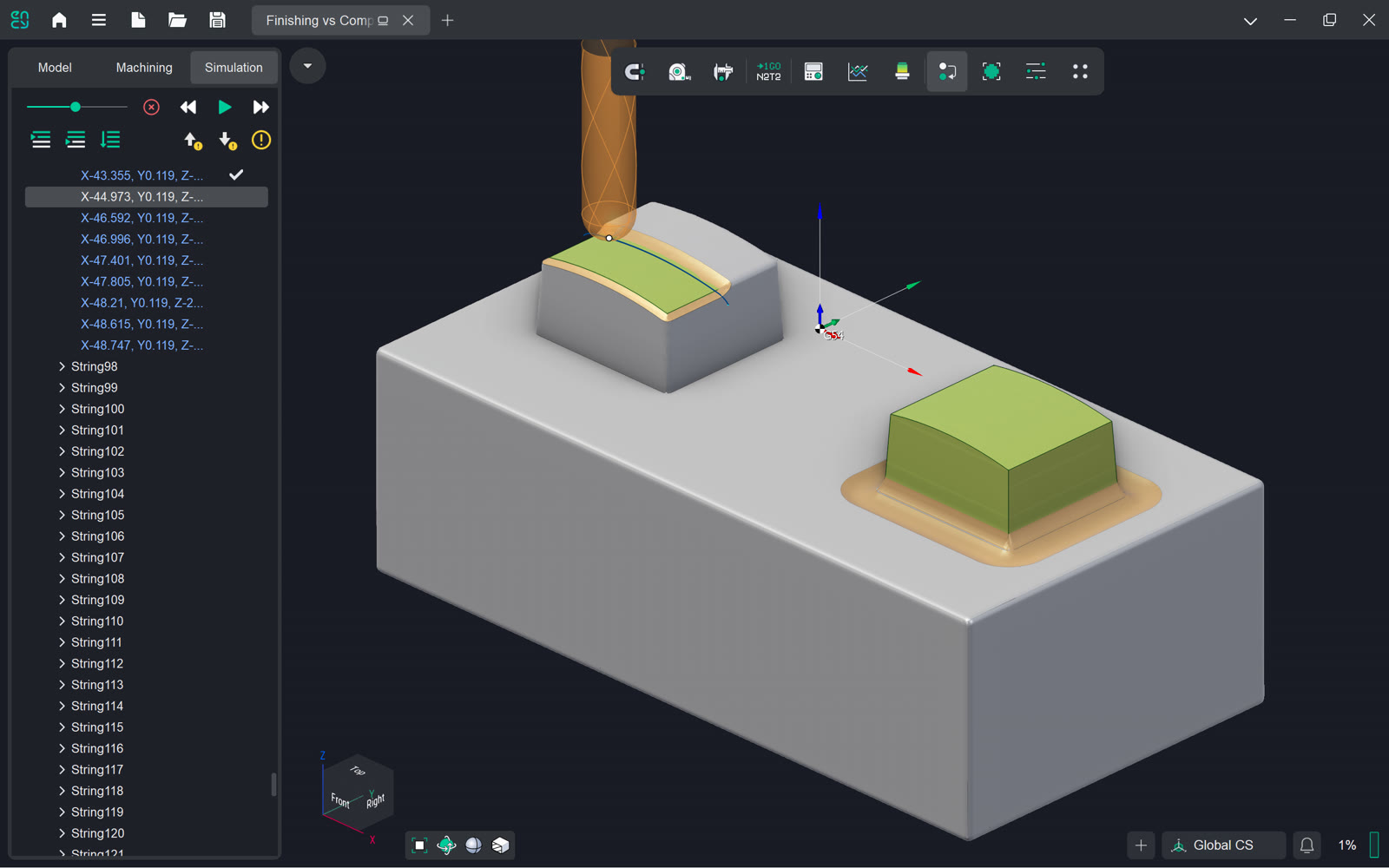The height and width of the screenshot is (868, 1389).
Task: Toggle the yellow warnings filter icon
Action: (261, 140)
